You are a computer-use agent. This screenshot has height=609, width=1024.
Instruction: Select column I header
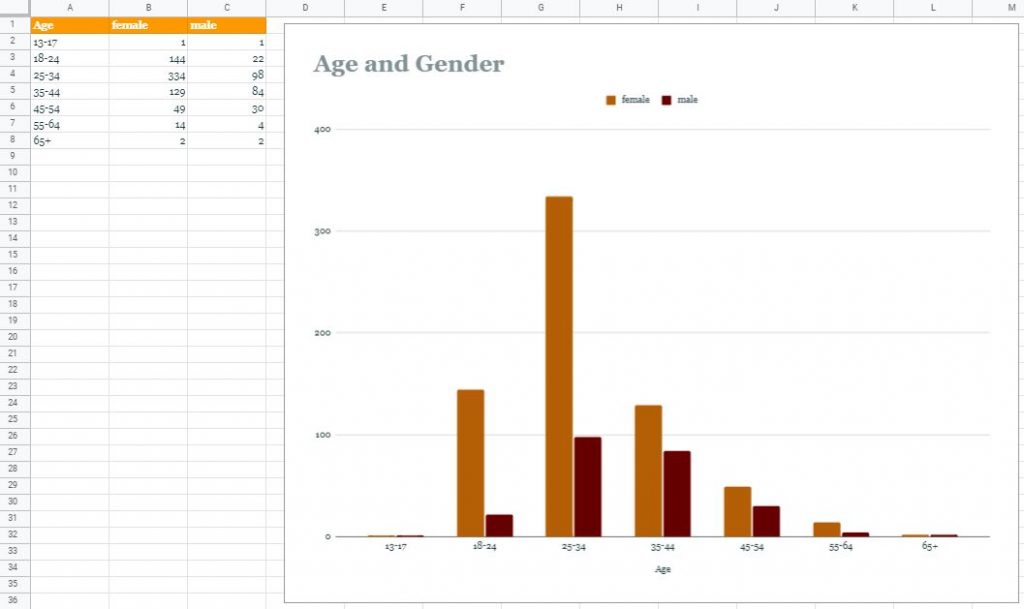(697, 8)
